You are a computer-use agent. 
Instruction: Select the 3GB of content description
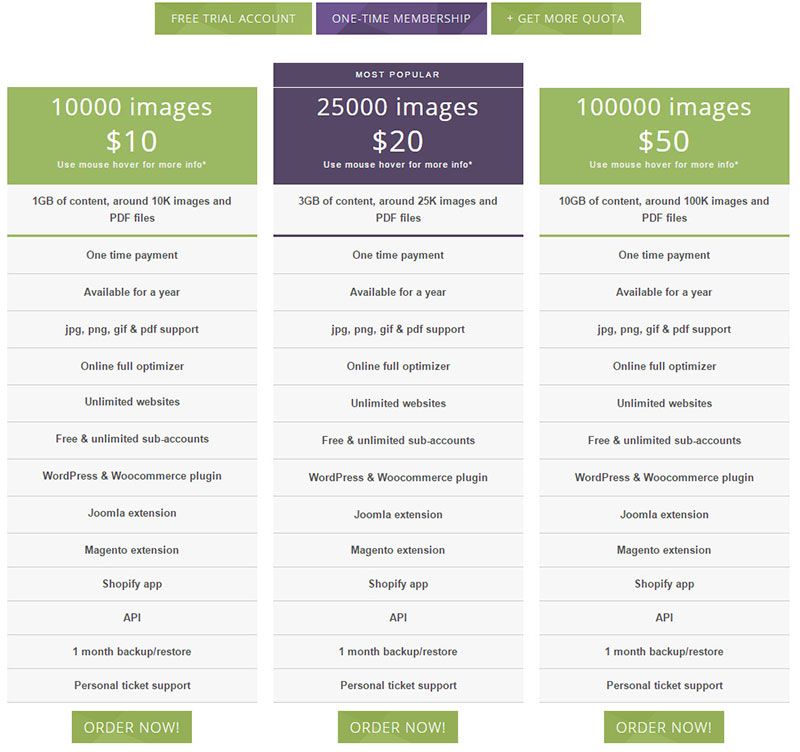pos(398,209)
